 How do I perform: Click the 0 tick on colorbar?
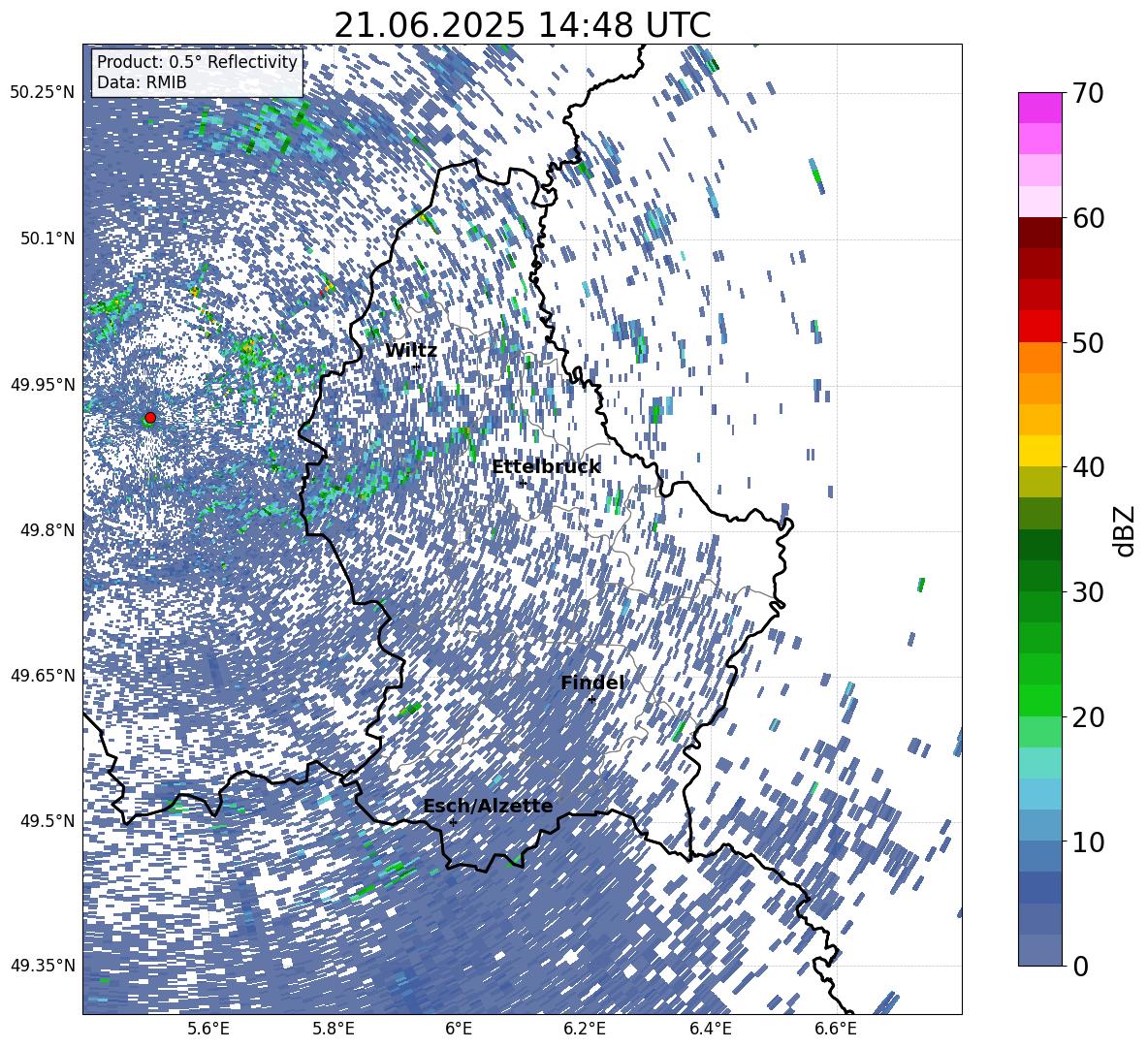(x=1080, y=966)
